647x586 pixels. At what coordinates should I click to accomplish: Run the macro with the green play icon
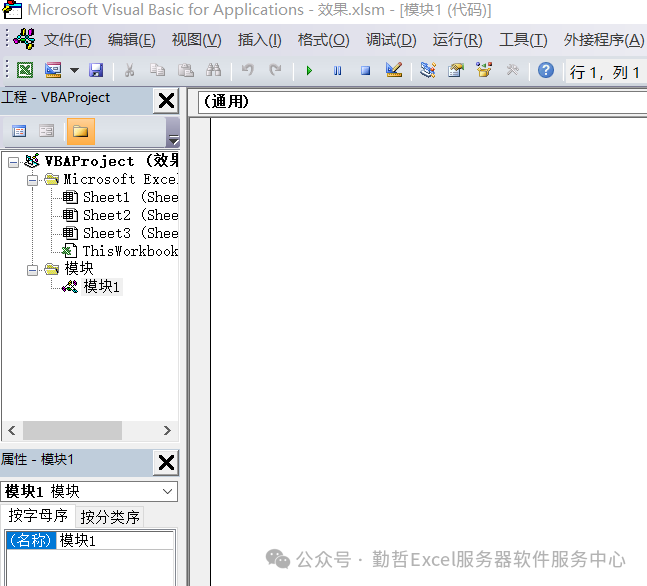309,71
